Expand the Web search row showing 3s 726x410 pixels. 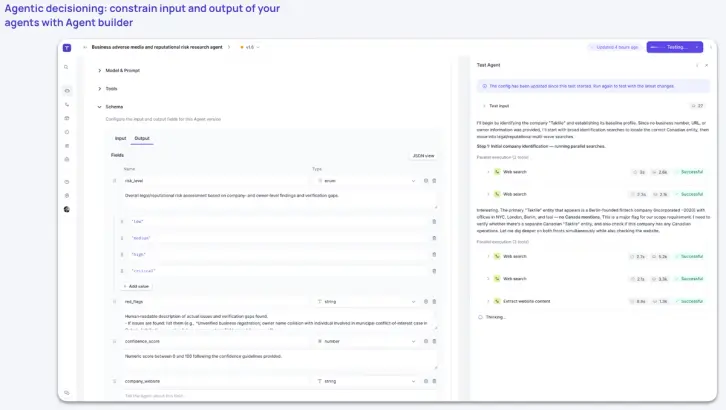488,172
